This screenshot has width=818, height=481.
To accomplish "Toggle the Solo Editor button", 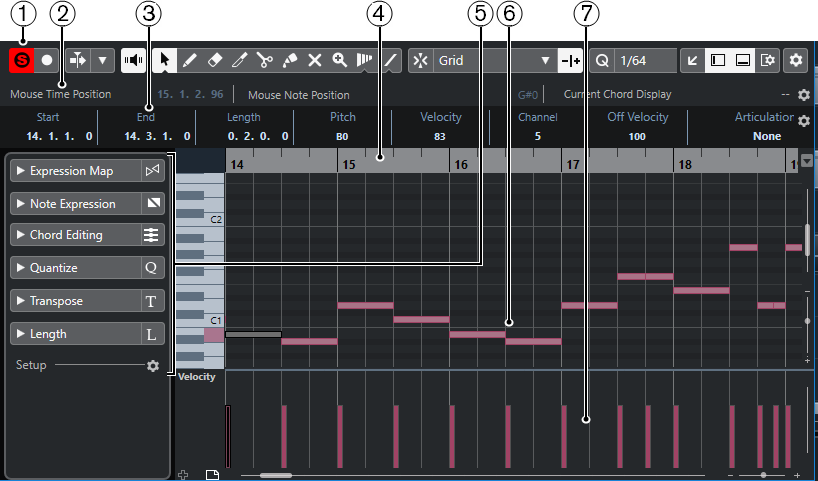I will click(22, 61).
